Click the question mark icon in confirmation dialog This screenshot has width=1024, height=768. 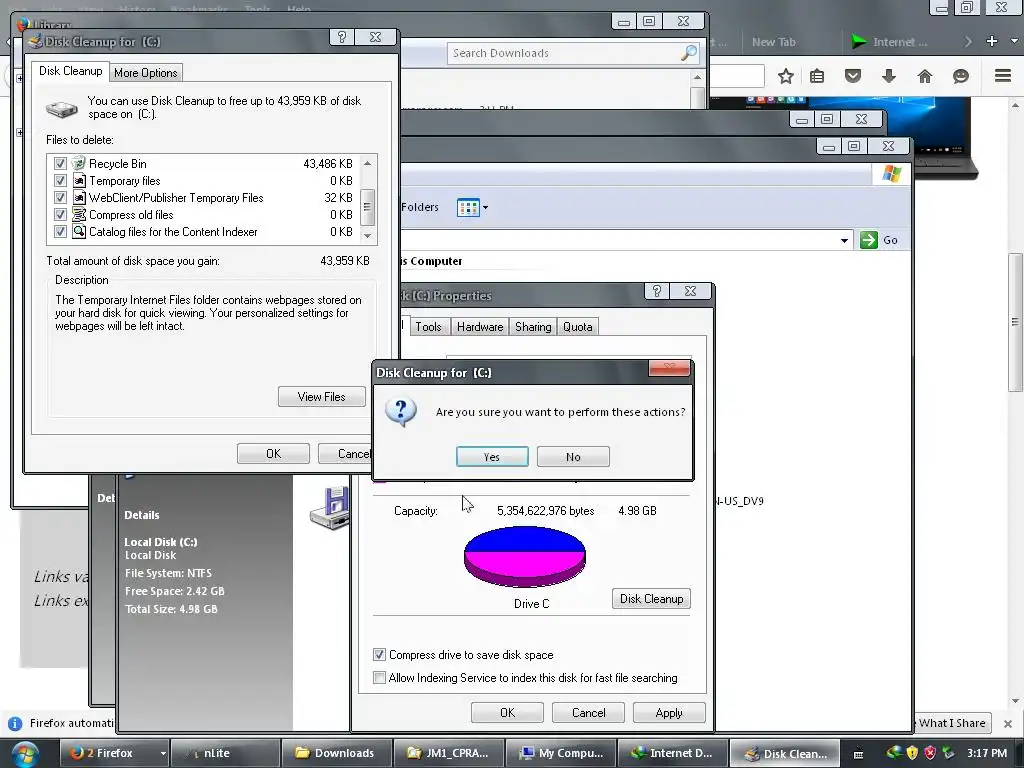[401, 412]
